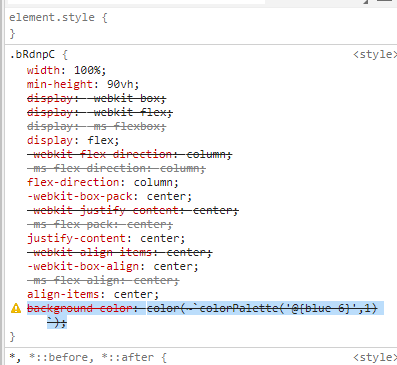Click the -webkit-box-pack property name

80,196
